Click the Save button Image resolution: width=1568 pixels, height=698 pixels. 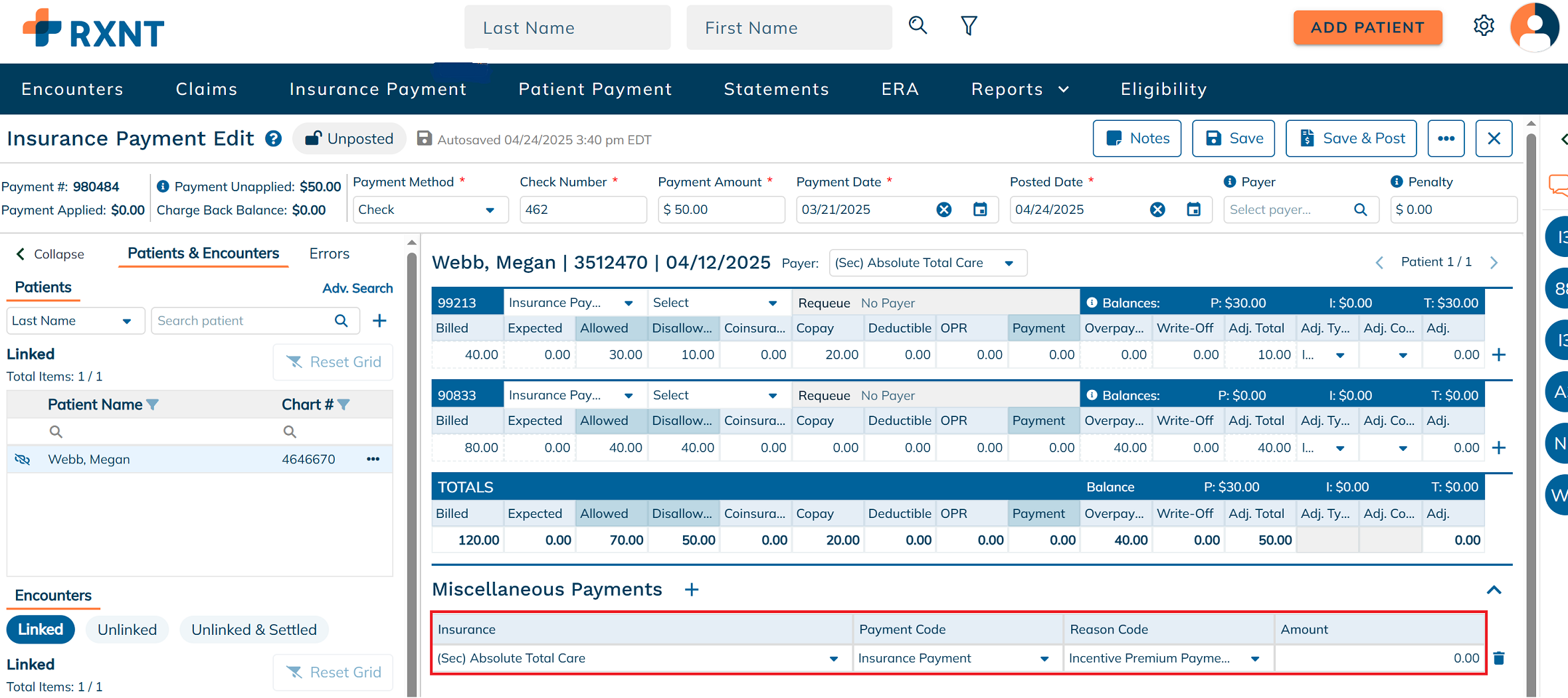coord(1233,138)
